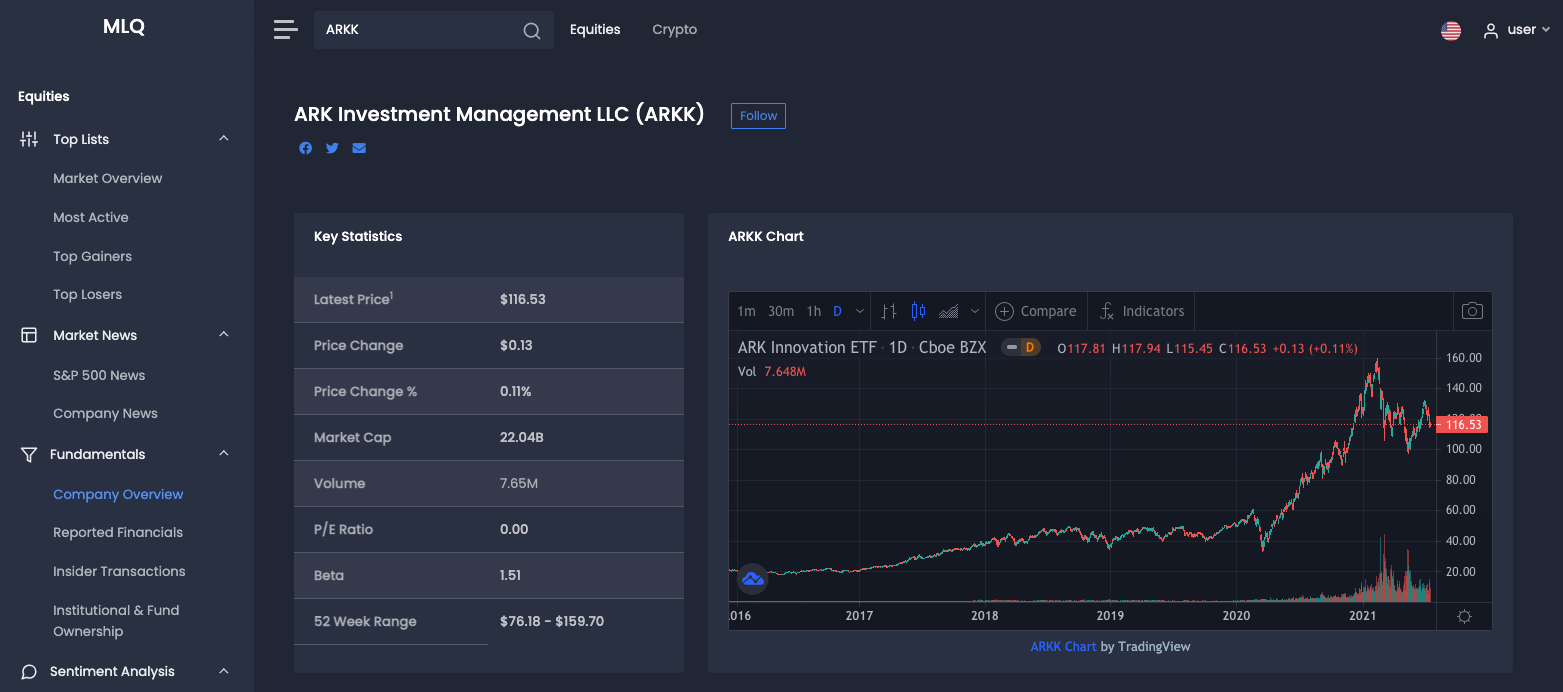Screen dimensions: 1563x692
Task: Collapse the Fundamentals section
Action: coord(224,454)
